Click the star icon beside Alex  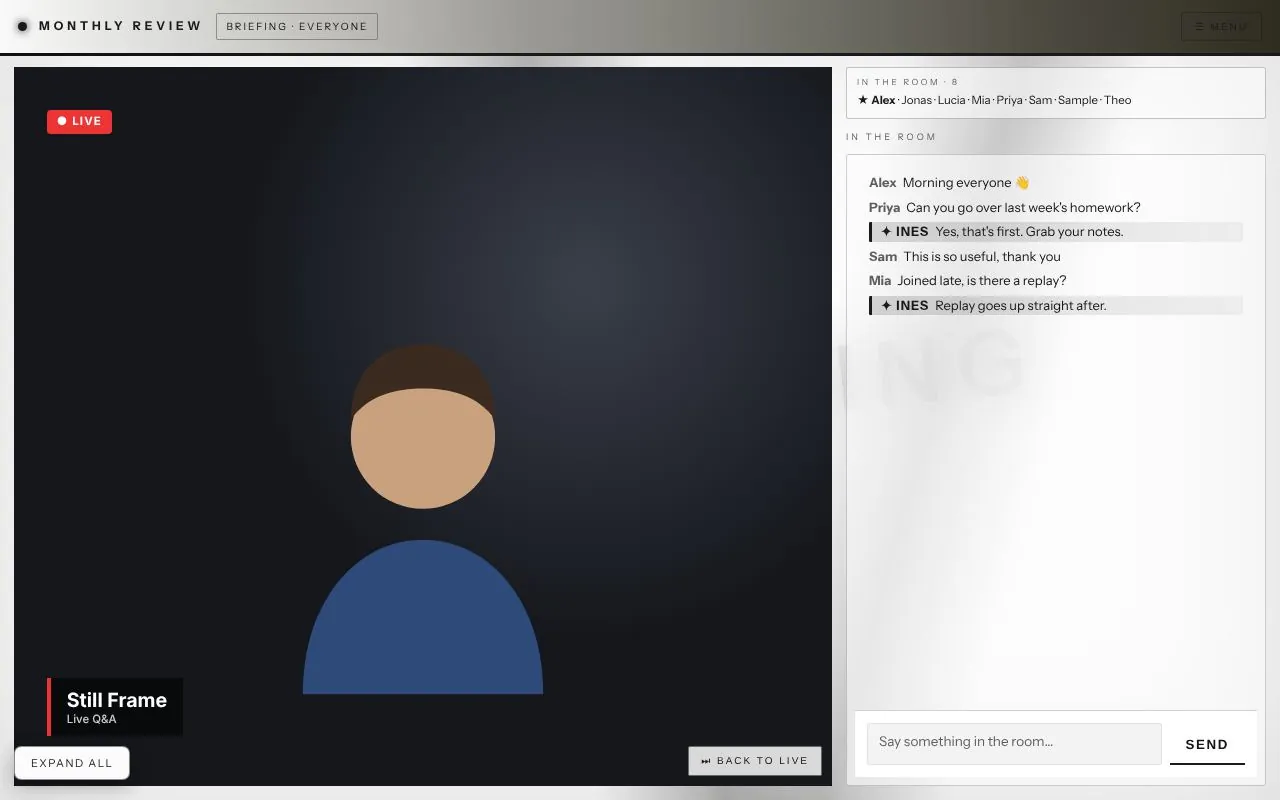pos(863,100)
